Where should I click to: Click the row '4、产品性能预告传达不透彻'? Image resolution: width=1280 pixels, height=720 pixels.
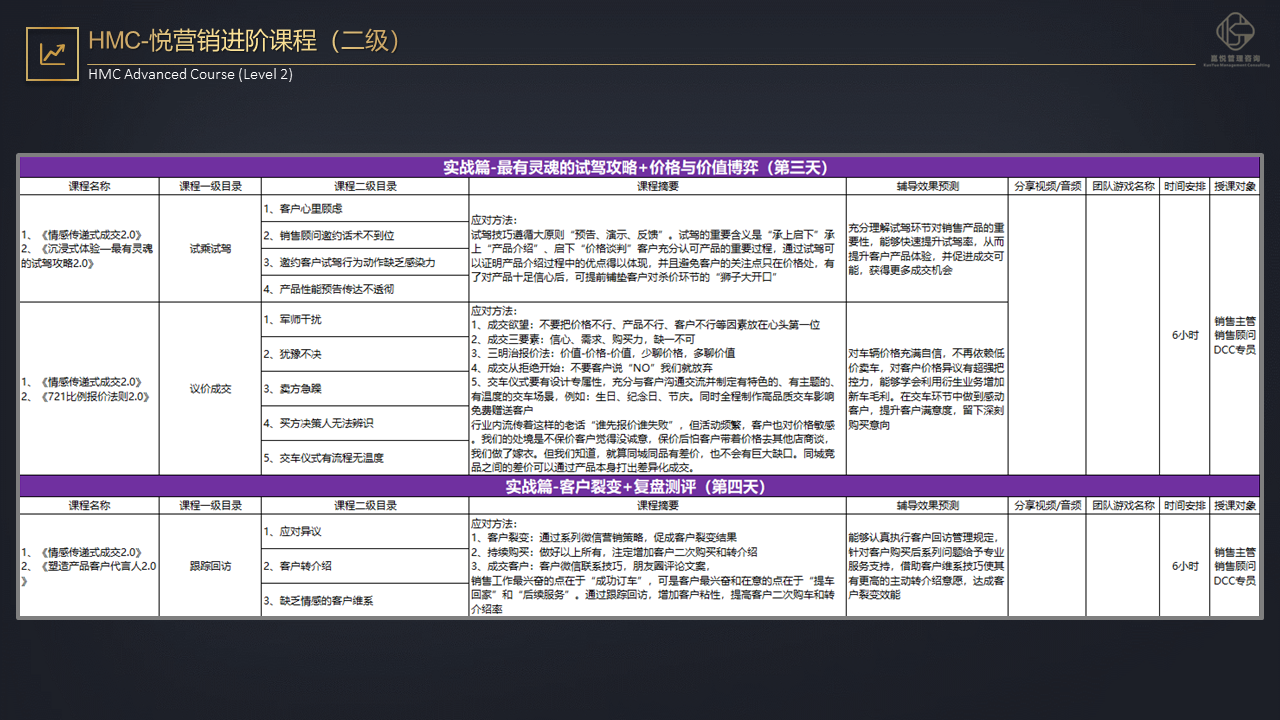(364, 289)
